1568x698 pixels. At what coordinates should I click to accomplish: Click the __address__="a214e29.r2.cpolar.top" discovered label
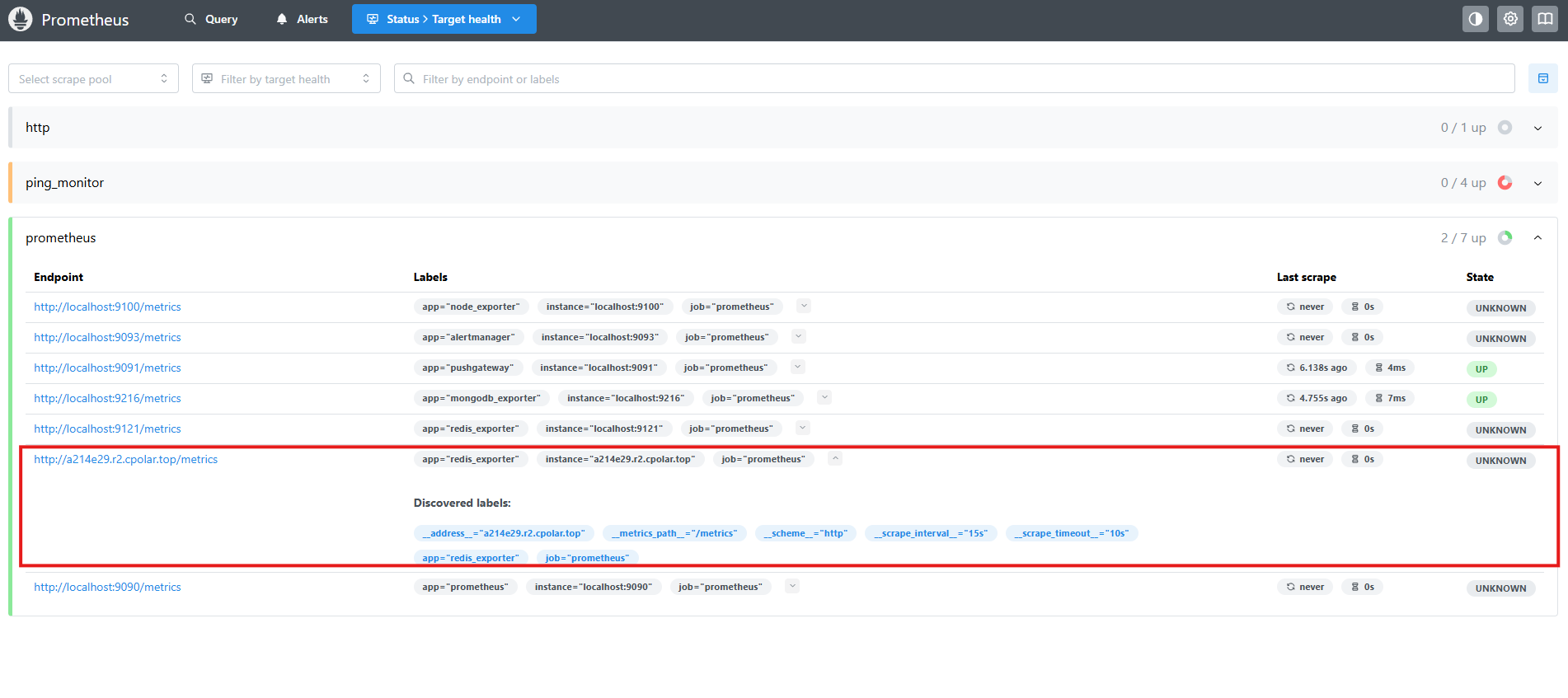[x=504, y=533]
